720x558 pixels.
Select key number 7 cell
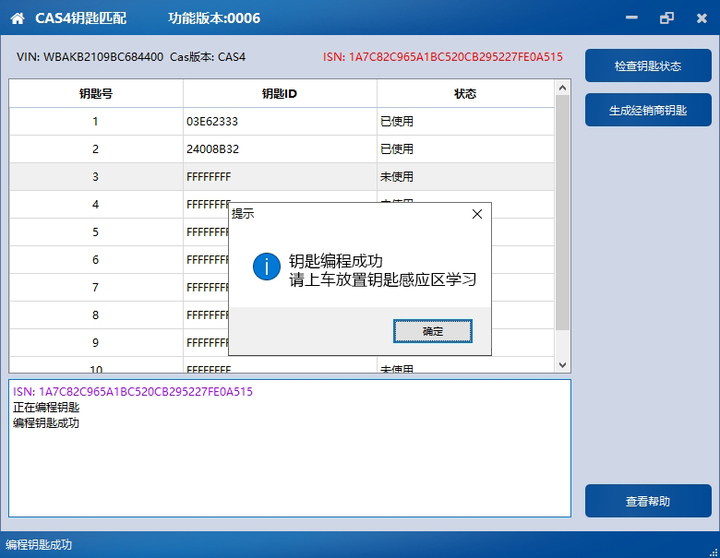(x=96, y=287)
